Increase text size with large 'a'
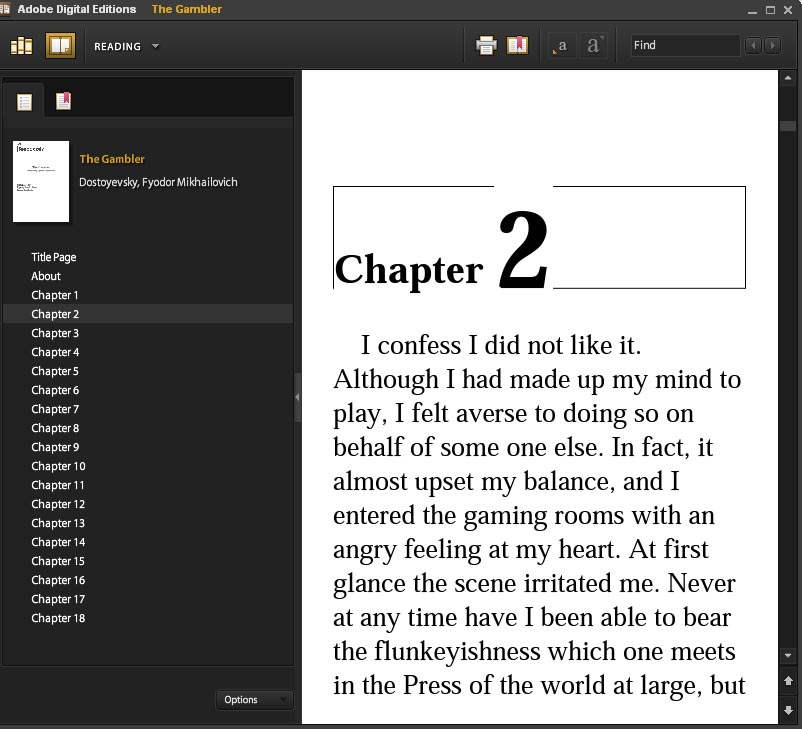 pos(594,46)
